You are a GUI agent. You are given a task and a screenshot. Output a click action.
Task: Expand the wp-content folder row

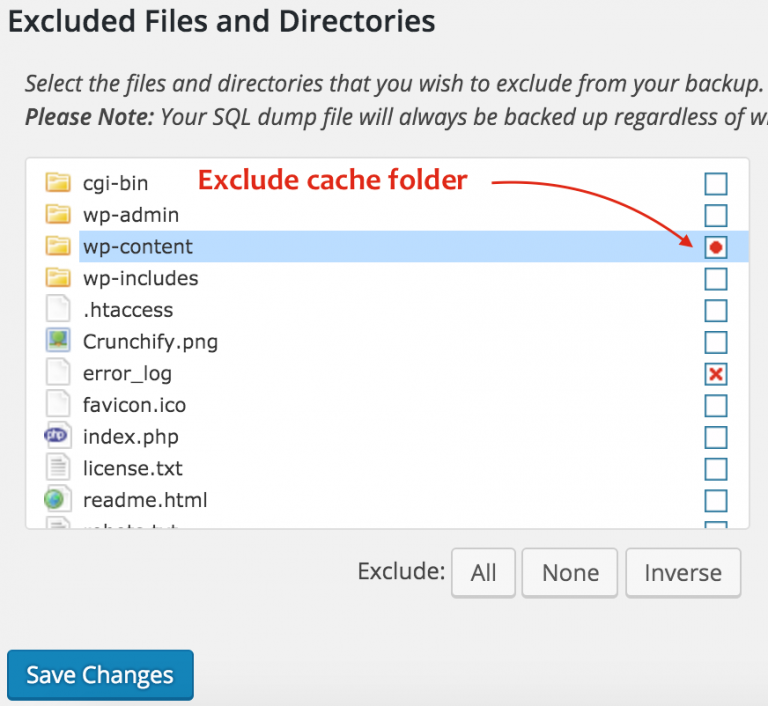click(x=138, y=246)
